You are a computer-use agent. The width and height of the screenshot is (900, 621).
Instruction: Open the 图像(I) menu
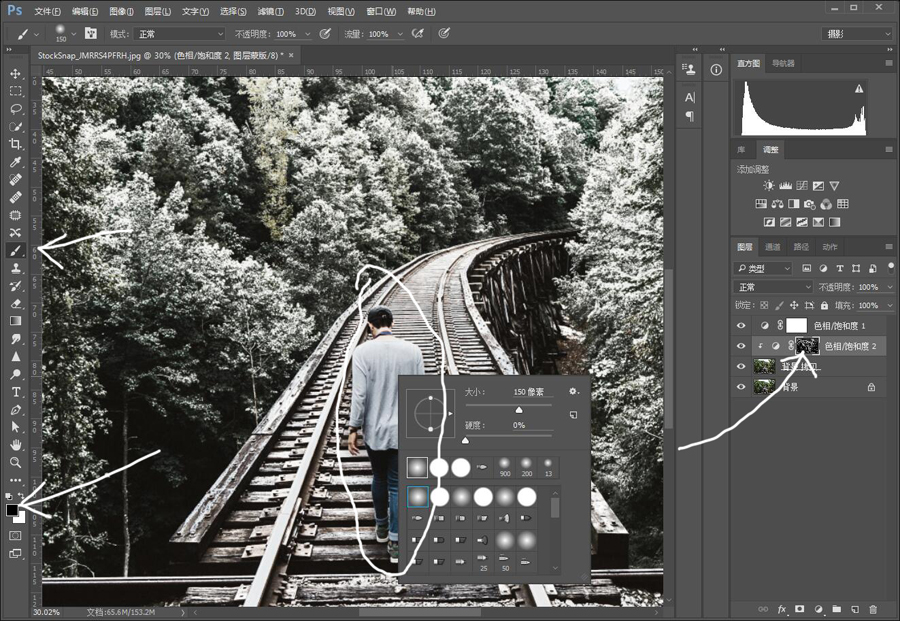(121, 11)
